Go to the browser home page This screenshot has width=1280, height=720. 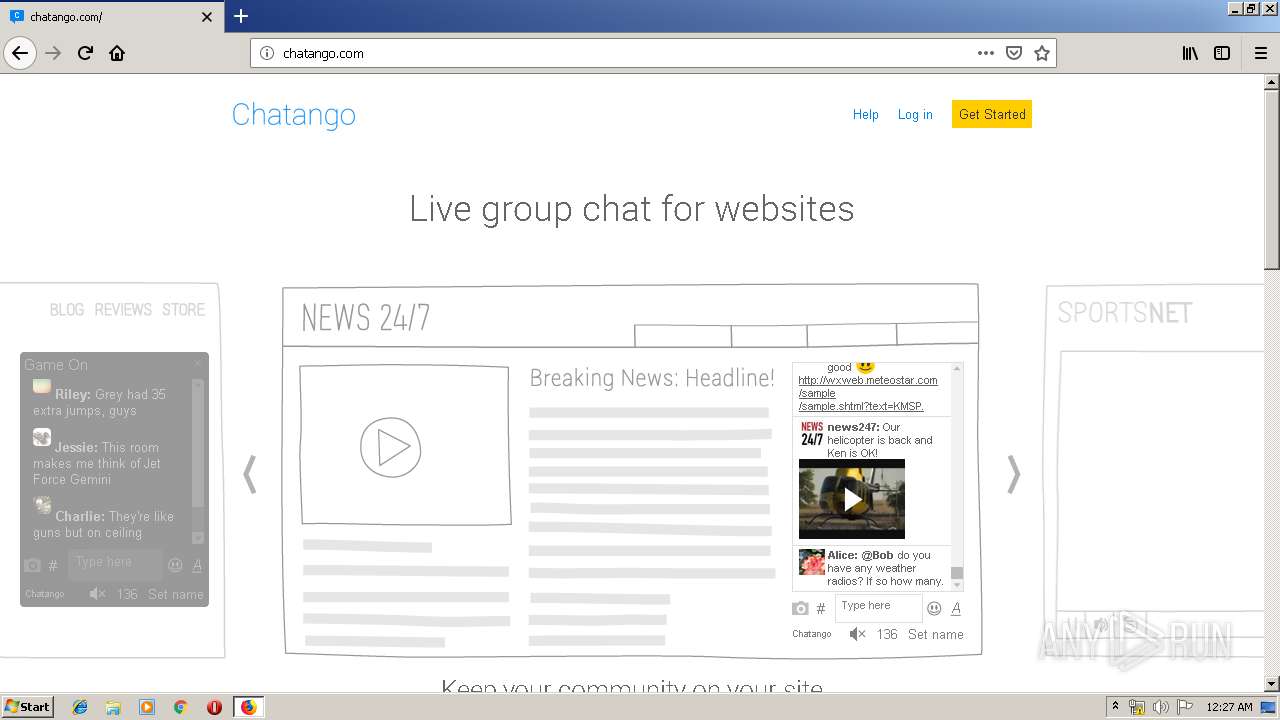pyautogui.click(x=117, y=53)
